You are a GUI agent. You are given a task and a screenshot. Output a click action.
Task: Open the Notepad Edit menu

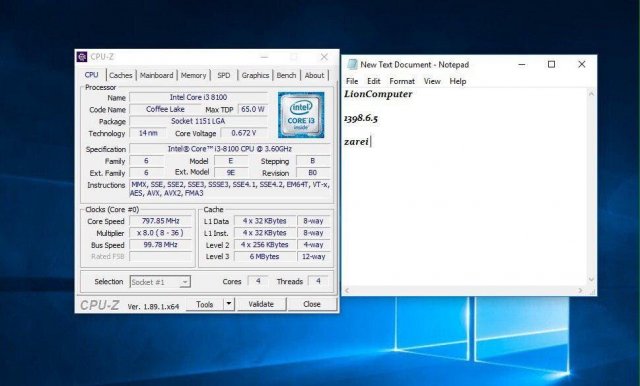pos(373,81)
